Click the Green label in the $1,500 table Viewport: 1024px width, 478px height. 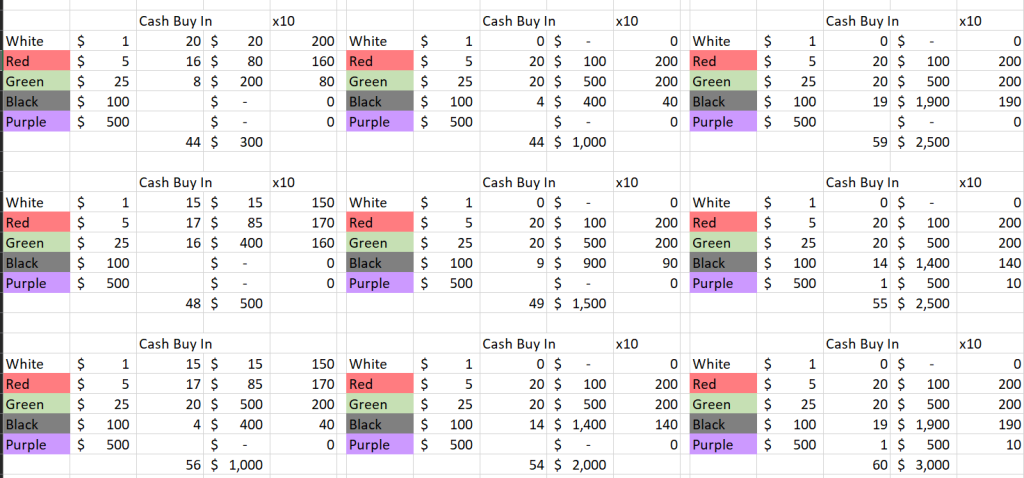[368, 243]
